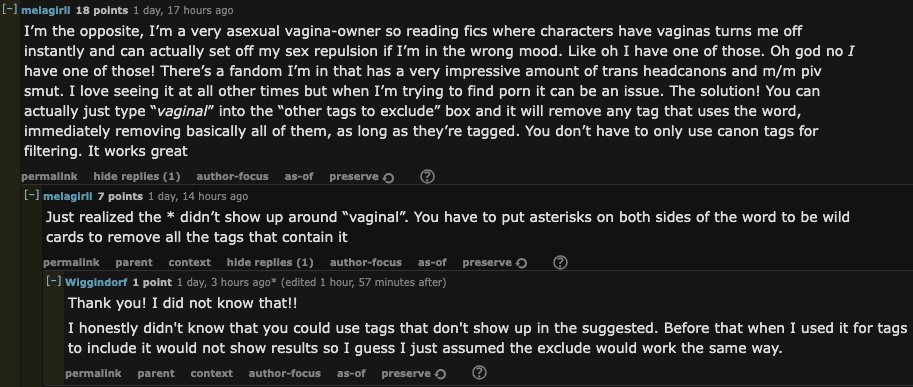Go to parent of Wiggindorf's comment
Image resolution: width=913 pixels, height=387 pixels.
156,373
